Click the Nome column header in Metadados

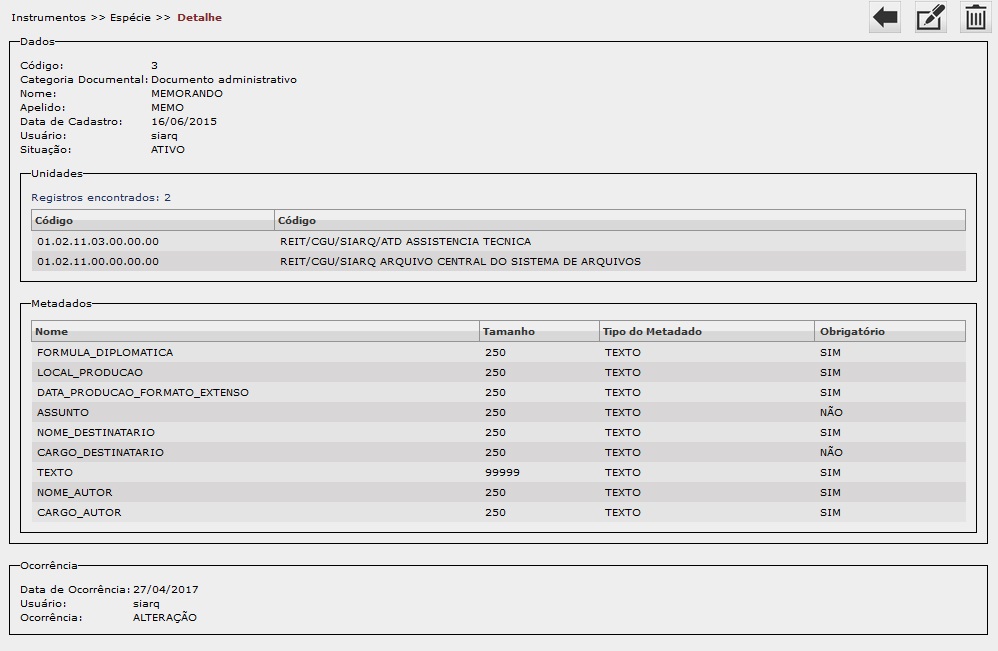click(x=255, y=331)
